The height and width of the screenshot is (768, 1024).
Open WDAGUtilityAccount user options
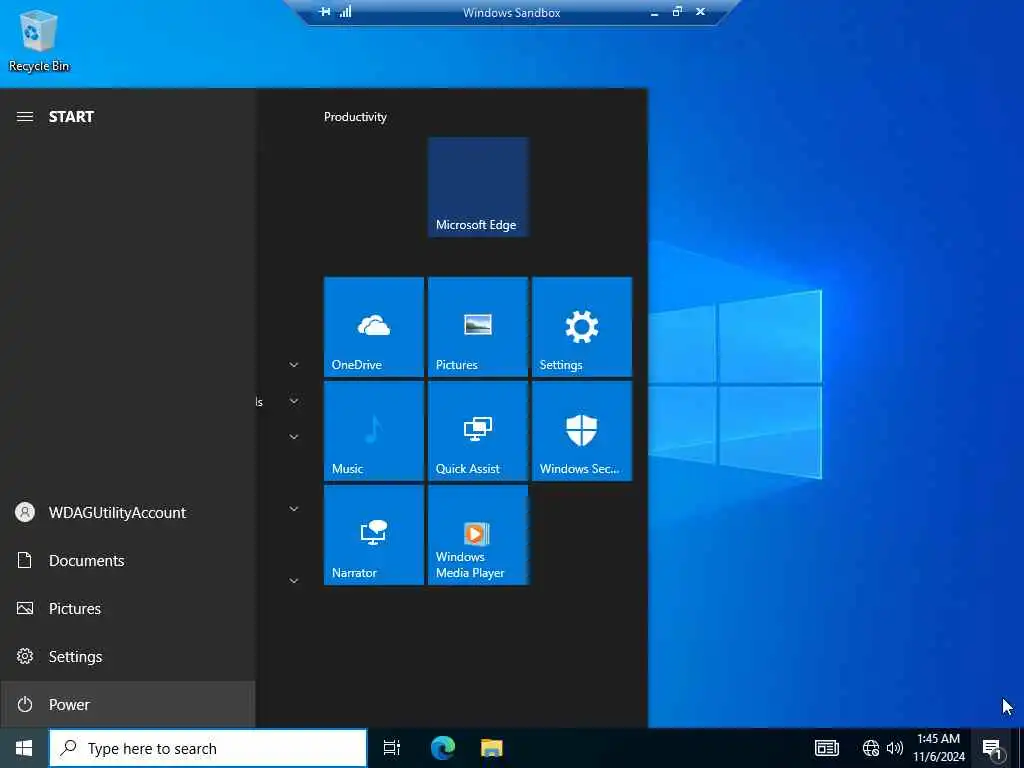coord(127,513)
